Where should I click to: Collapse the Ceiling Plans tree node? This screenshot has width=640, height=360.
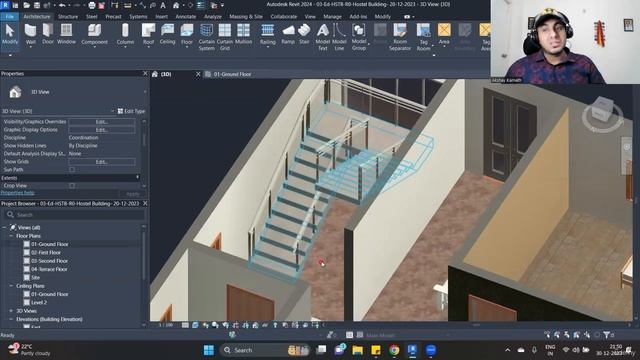(11, 286)
